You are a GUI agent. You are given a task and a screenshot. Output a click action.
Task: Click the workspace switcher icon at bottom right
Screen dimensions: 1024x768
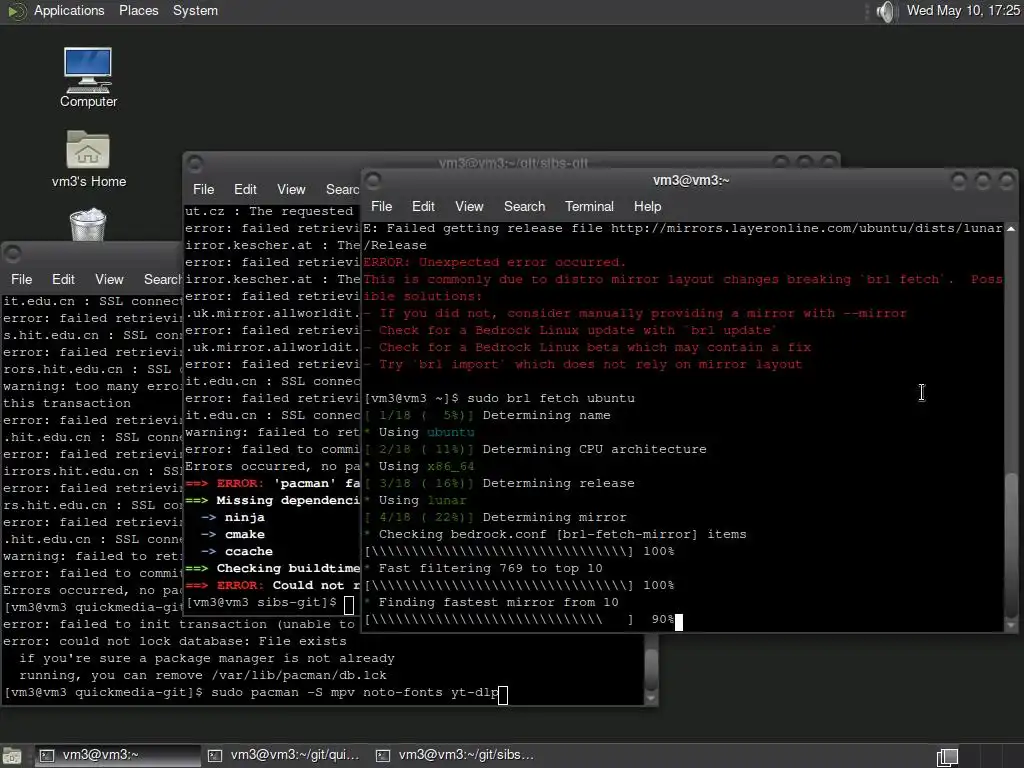point(948,756)
